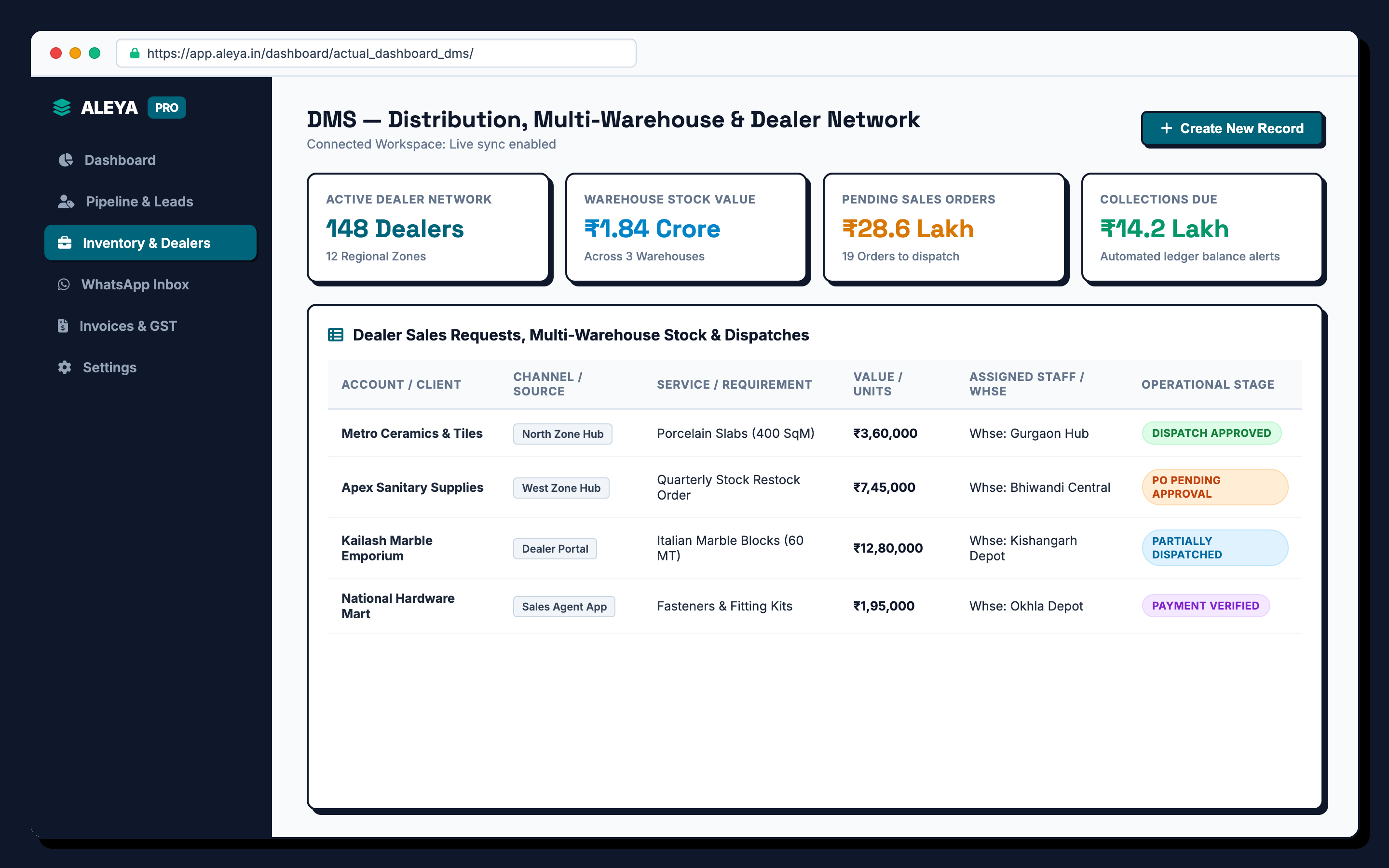Click Create New Record button
This screenshot has width=1389, height=868.
(x=1232, y=129)
